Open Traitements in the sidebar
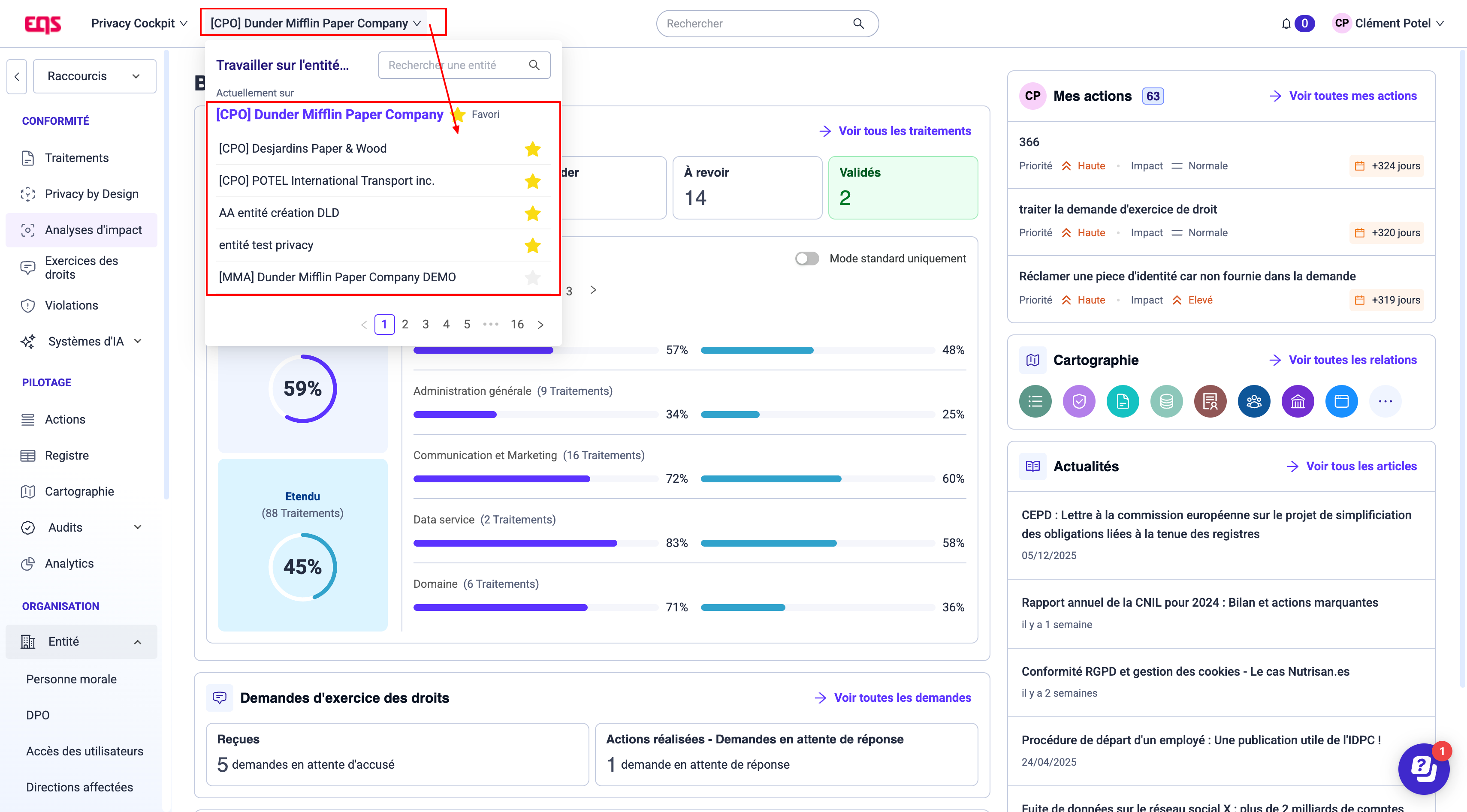Image resolution: width=1467 pixels, height=812 pixels. (81, 158)
